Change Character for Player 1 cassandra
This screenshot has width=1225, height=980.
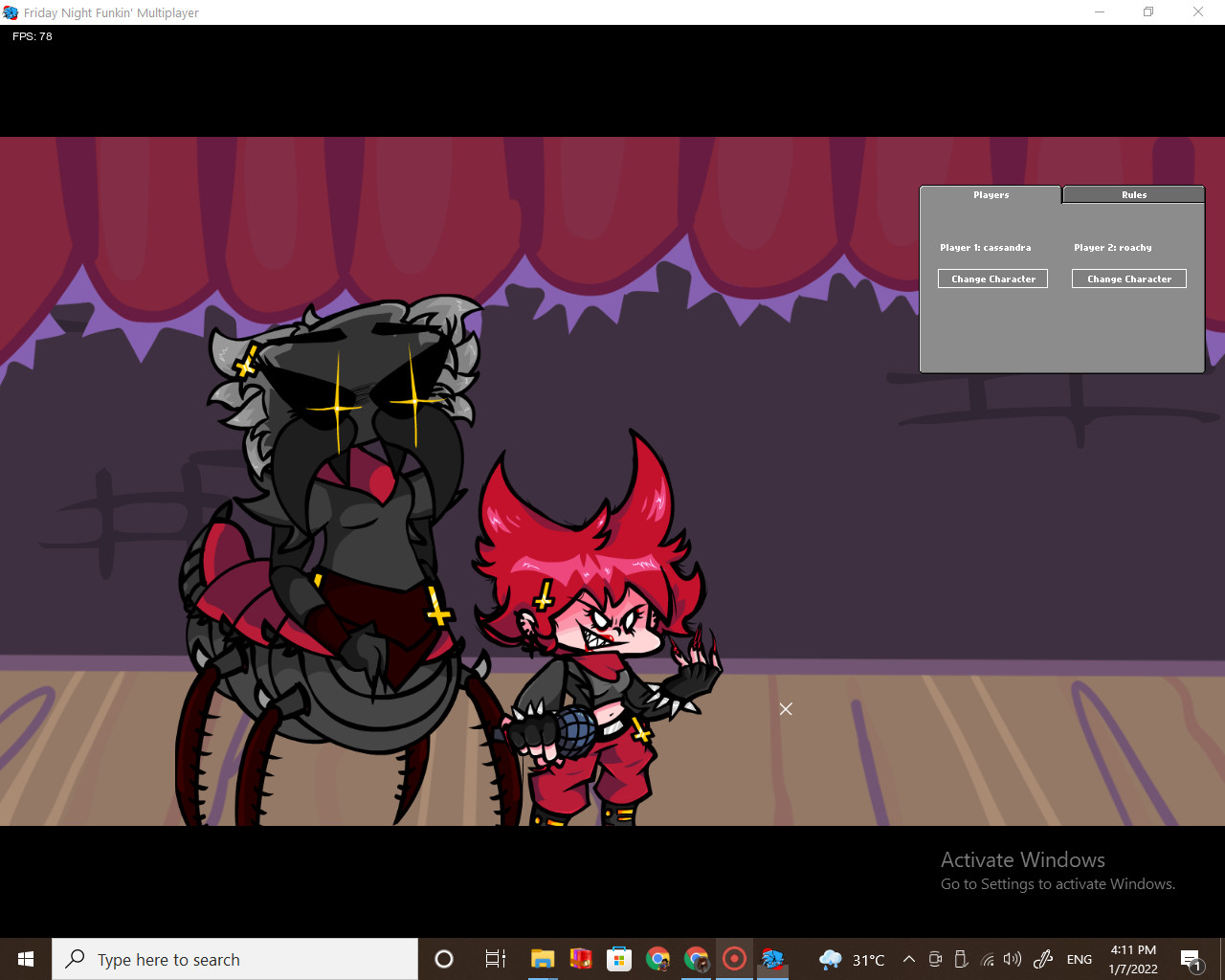click(x=992, y=278)
